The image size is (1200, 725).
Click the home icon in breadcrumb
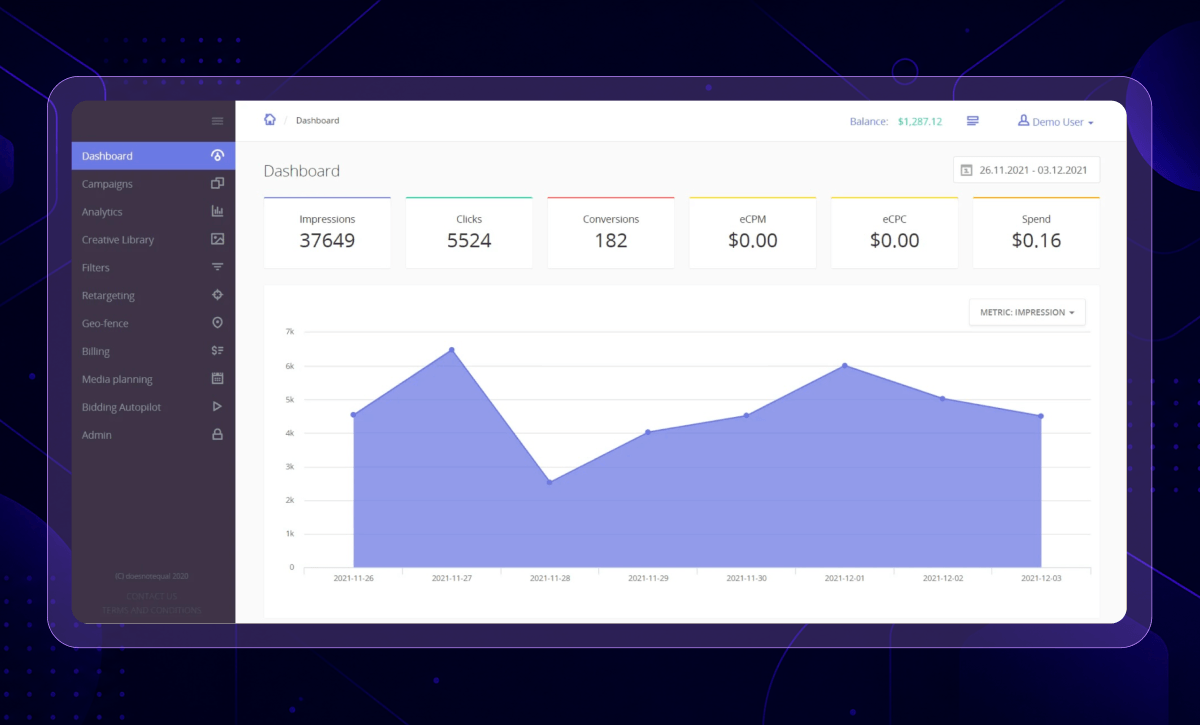pos(269,120)
